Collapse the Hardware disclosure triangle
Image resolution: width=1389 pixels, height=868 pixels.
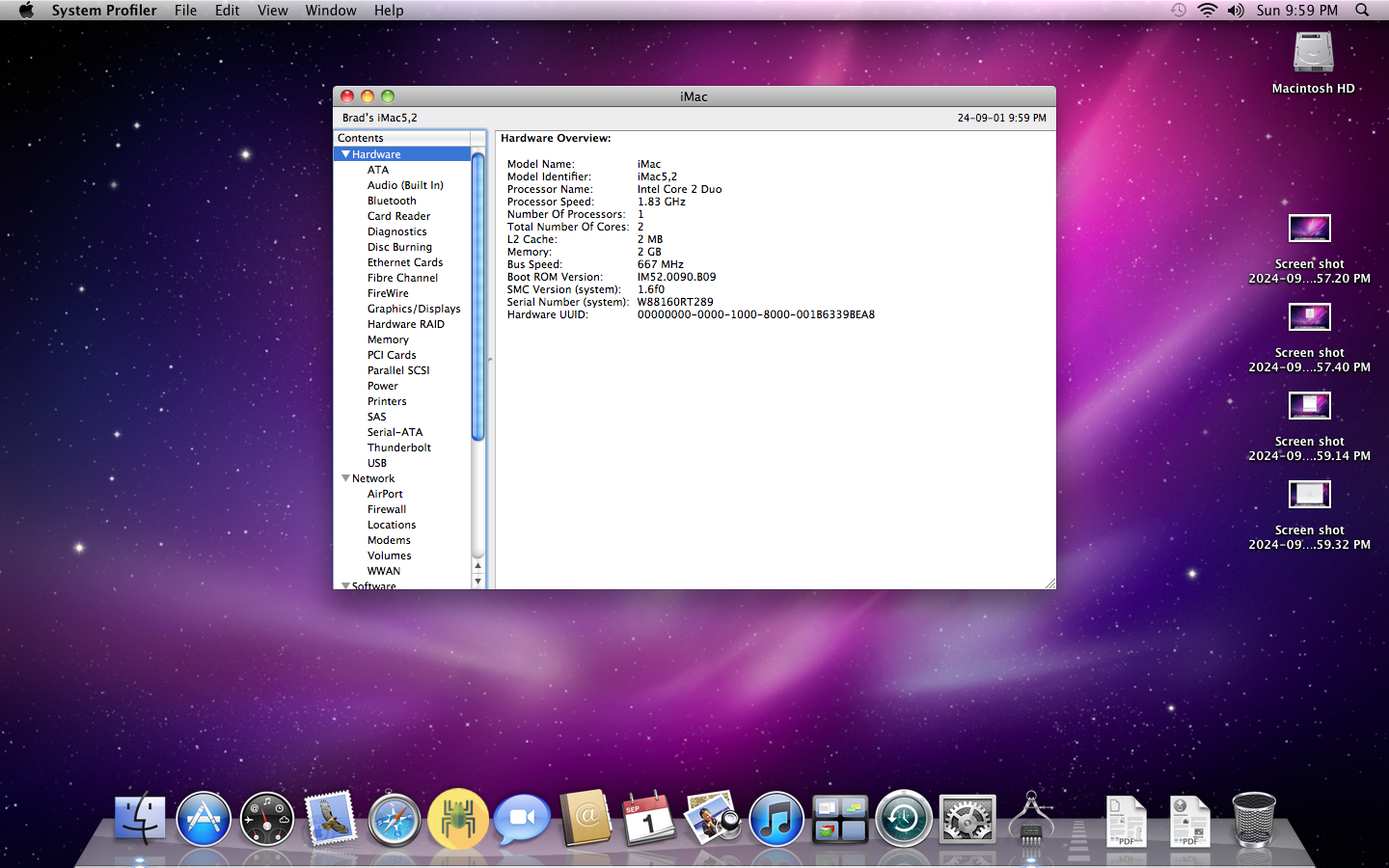coord(345,154)
